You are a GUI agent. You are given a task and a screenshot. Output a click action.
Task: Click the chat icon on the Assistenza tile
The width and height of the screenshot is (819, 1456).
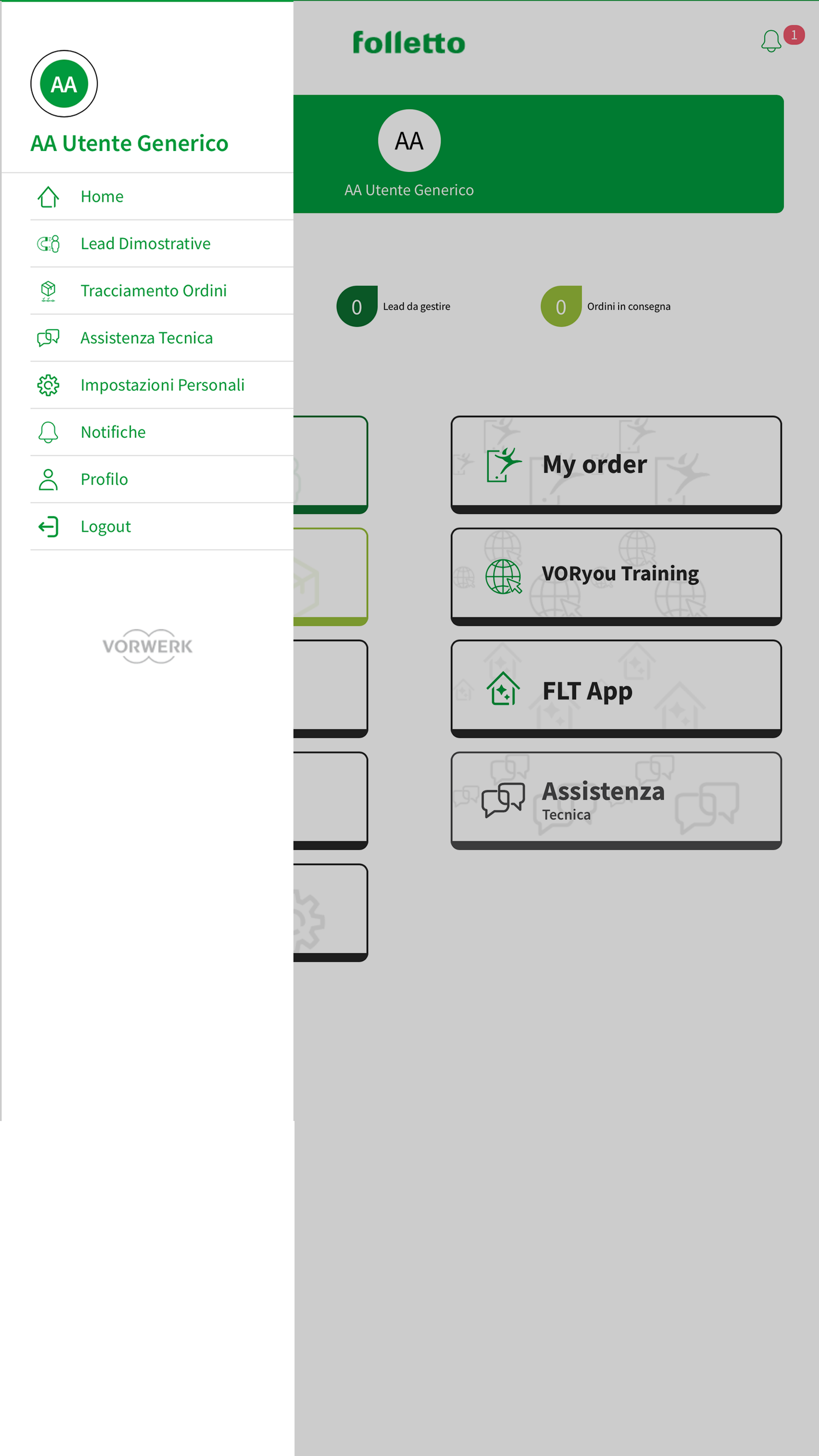pos(503,800)
